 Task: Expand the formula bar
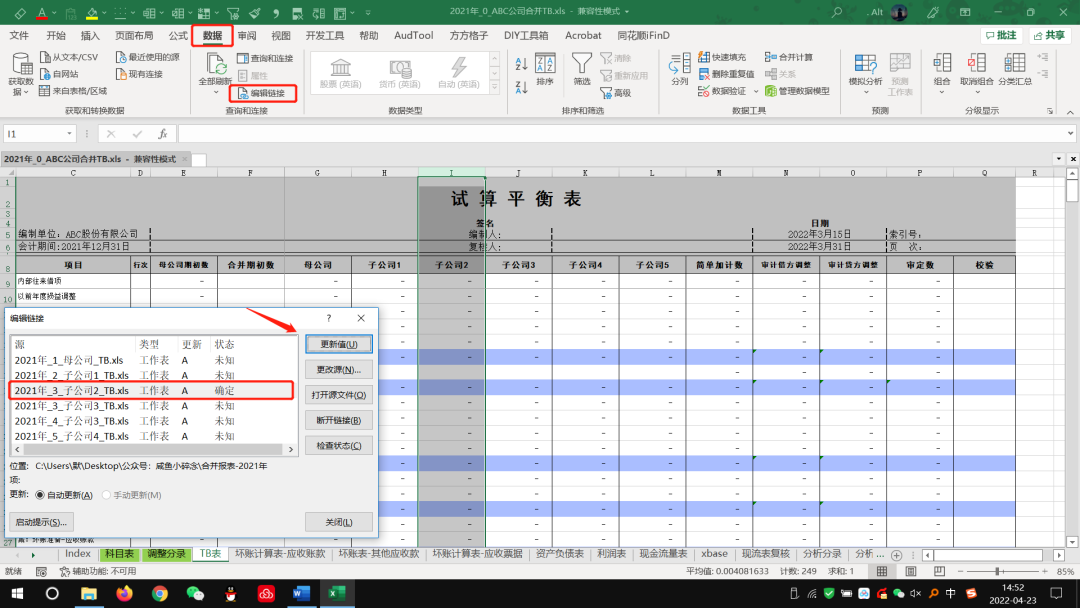coord(1070,134)
